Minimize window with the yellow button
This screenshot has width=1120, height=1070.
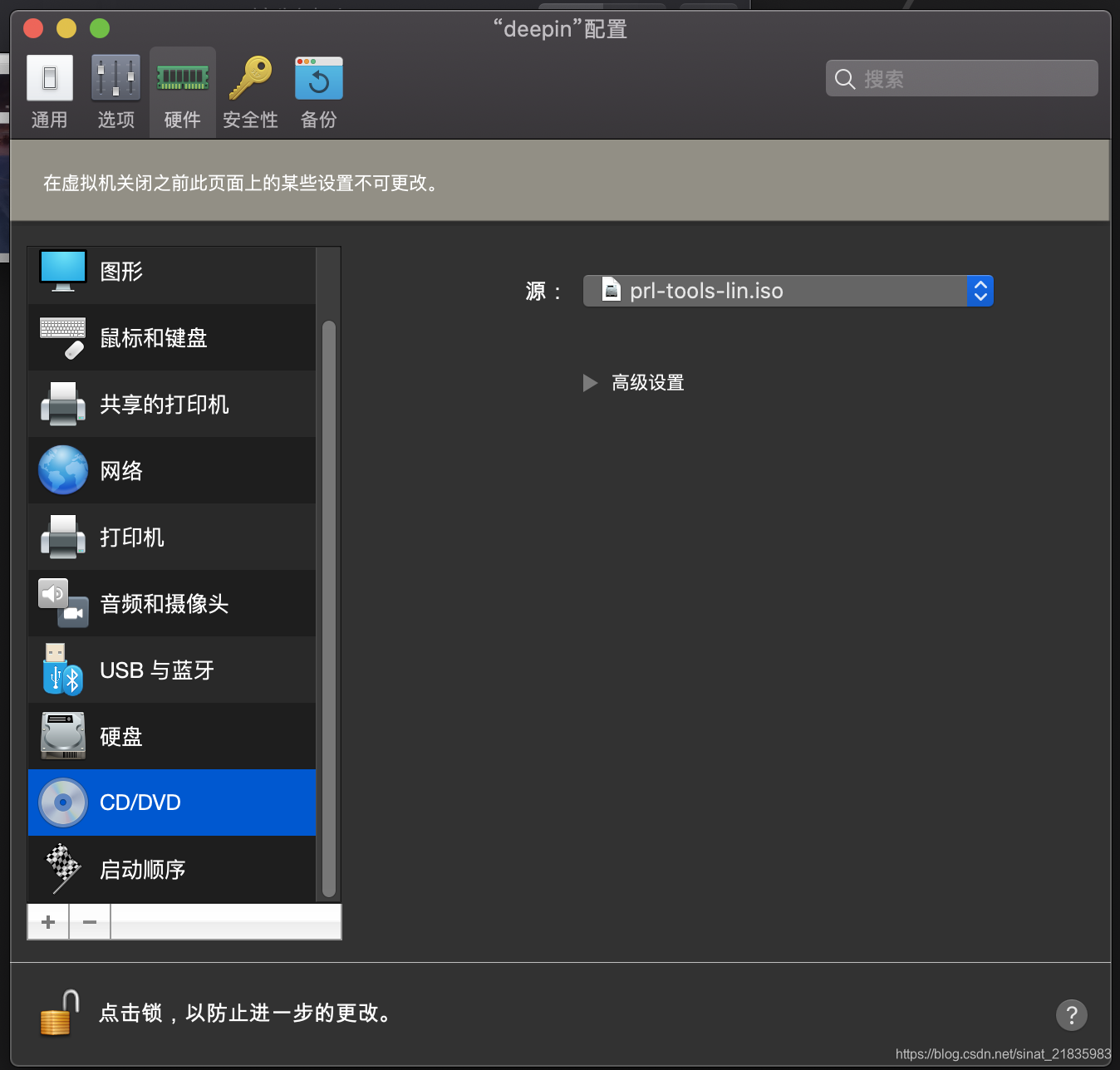(66, 28)
